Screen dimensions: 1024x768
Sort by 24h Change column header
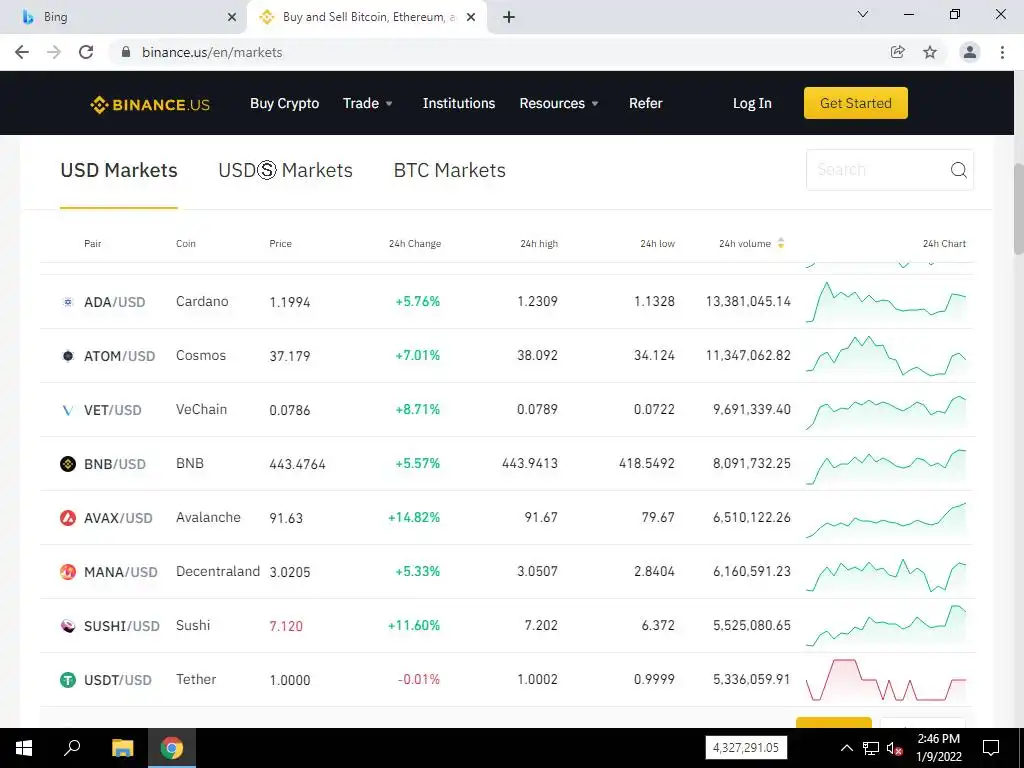coord(415,244)
